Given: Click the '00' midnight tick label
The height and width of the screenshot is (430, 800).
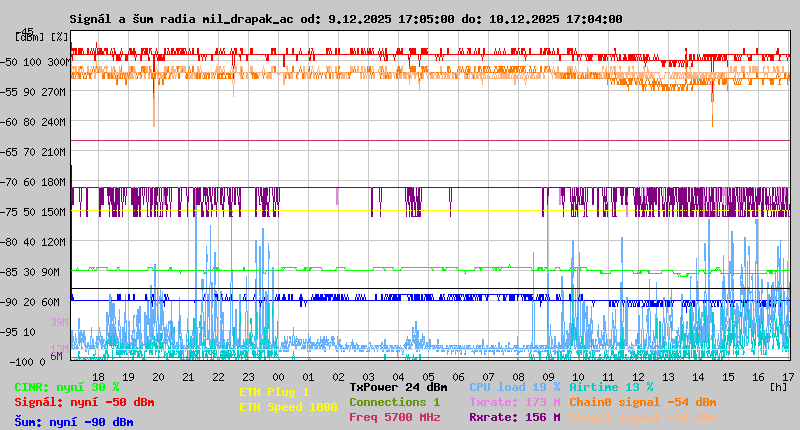Looking at the screenshot, I should point(278,377).
